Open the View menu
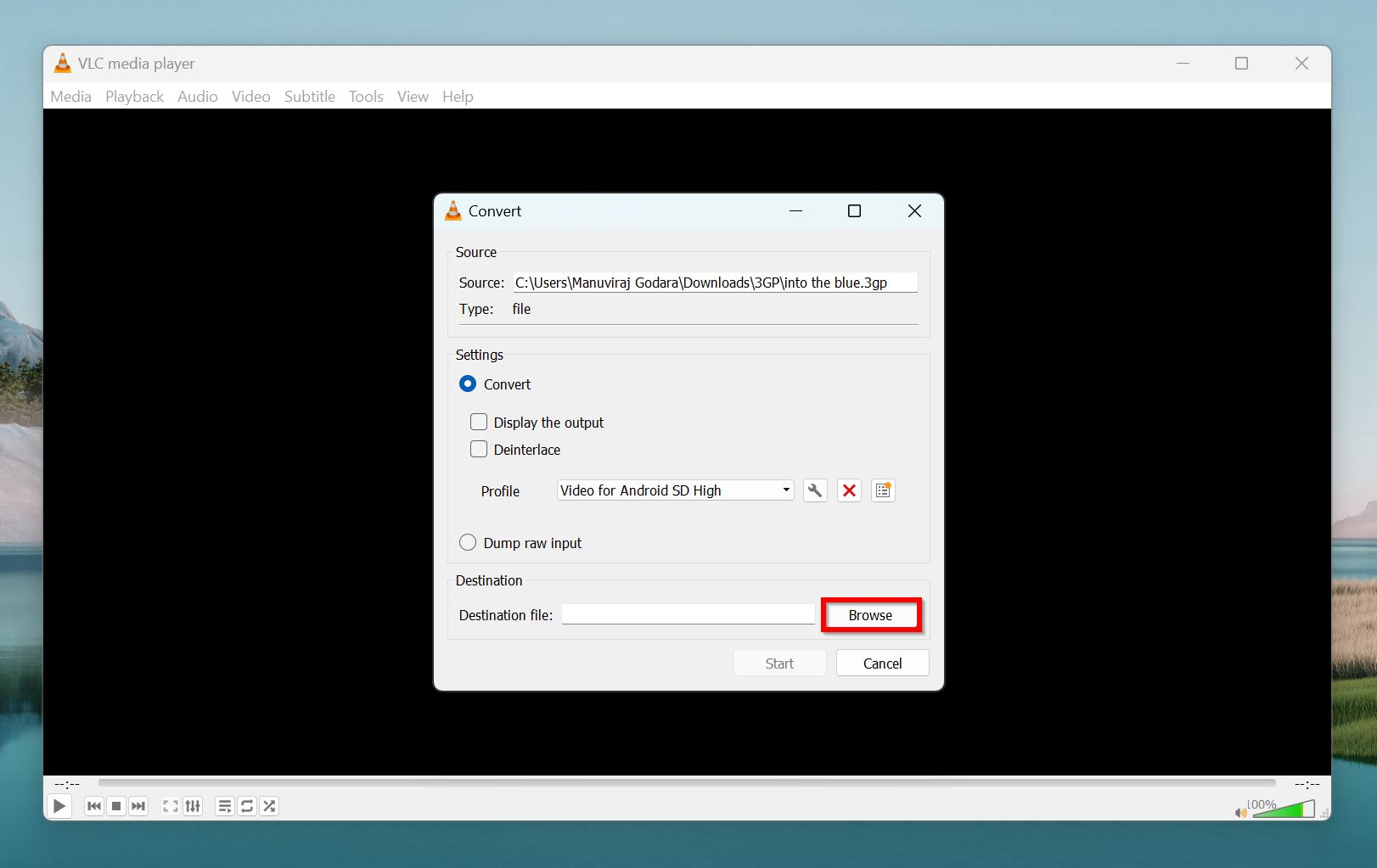This screenshot has height=868, width=1377. pyautogui.click(x=413, y=97)
